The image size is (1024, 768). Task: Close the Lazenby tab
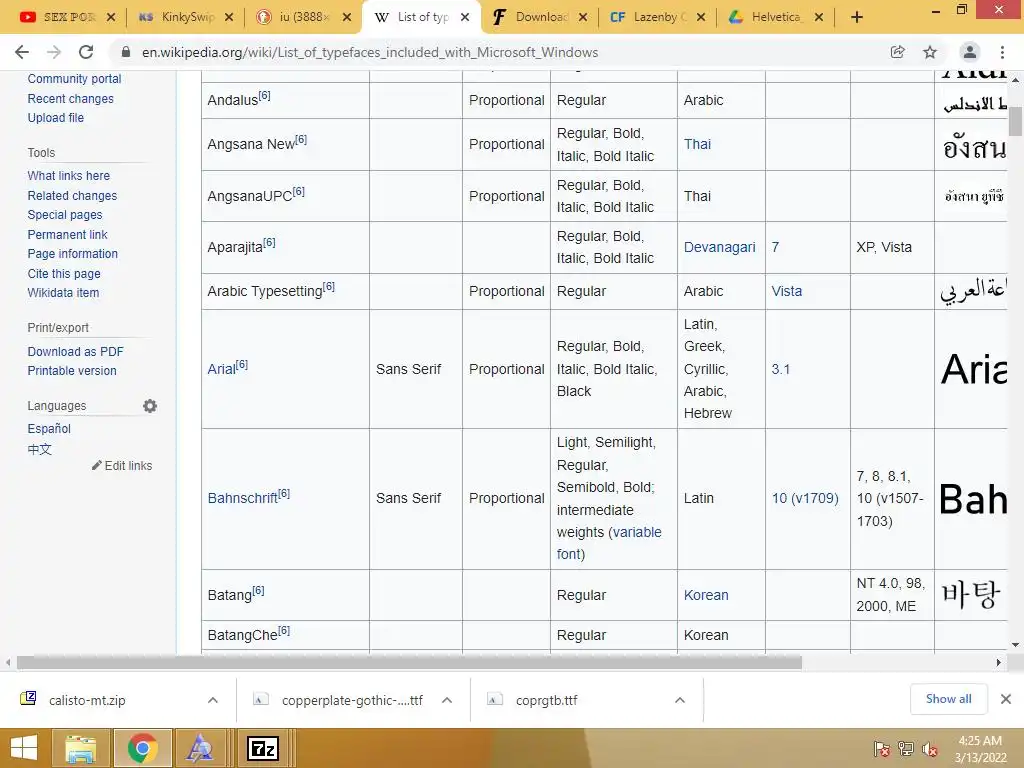[701, 18]
